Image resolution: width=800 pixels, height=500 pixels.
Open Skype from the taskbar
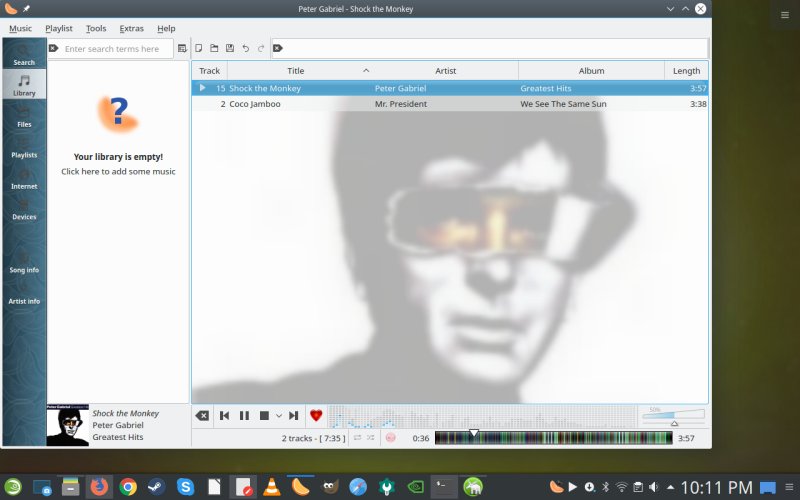185,487
